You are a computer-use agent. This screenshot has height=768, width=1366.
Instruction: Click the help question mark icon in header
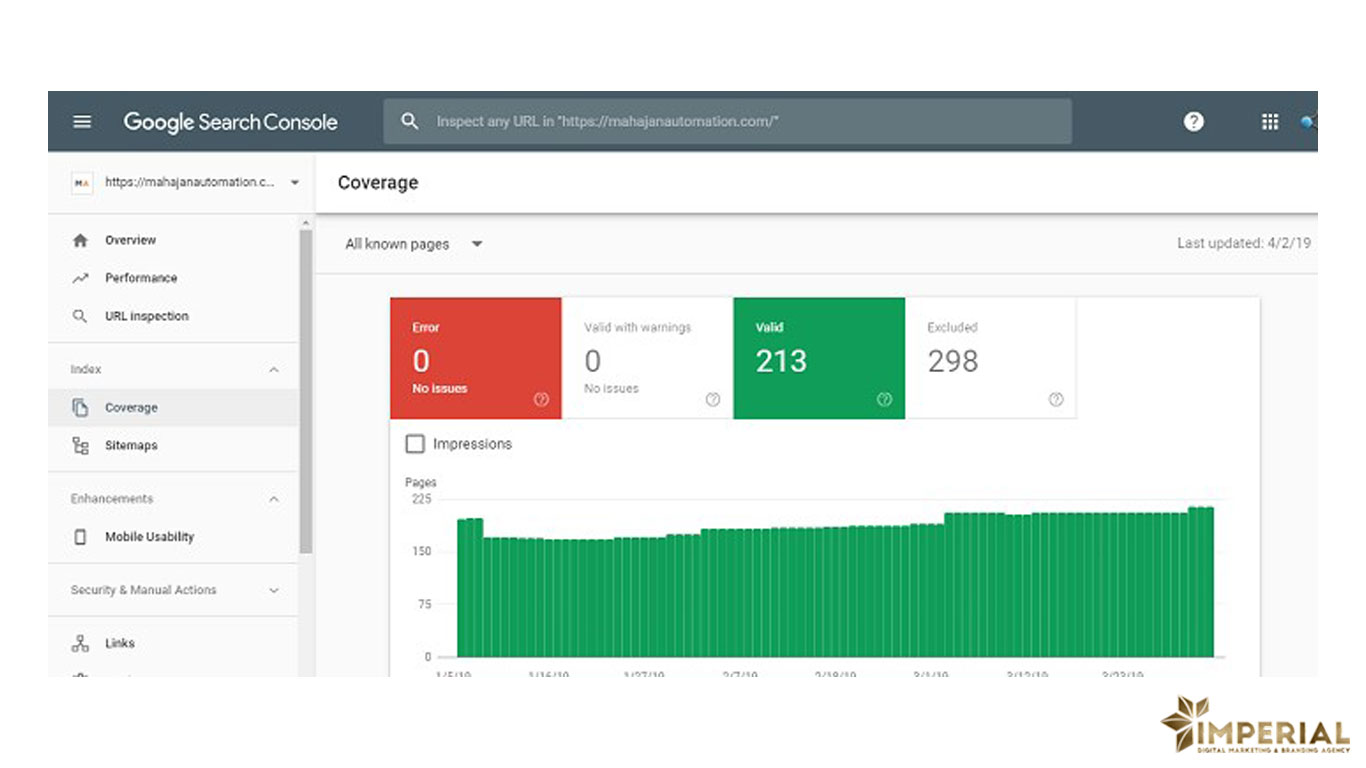1193,122
